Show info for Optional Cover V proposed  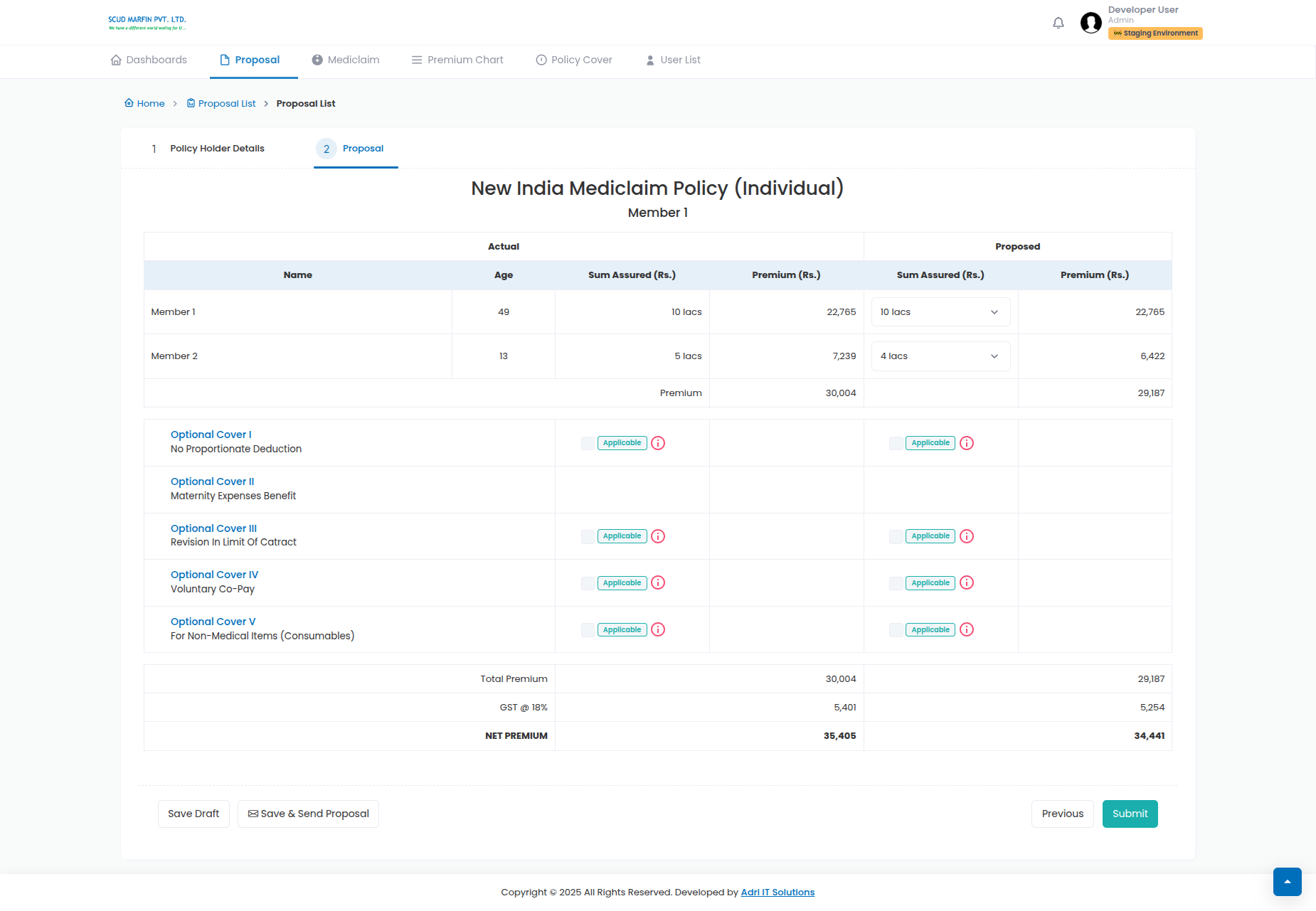(967, 629)
